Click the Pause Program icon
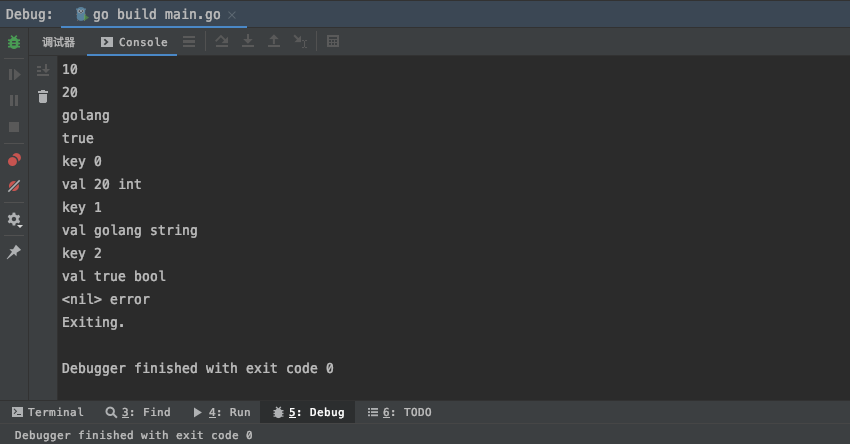This screenshot has height=444, width=850. tap(14, 101)
